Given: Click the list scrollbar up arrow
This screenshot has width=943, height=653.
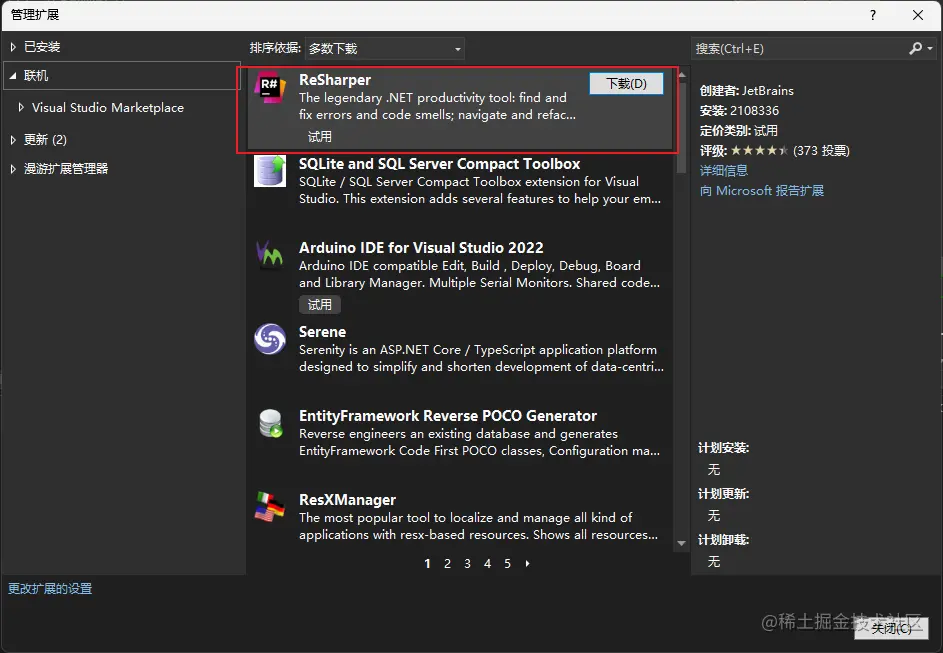Looking at the screenshot, I should (681, 74).
